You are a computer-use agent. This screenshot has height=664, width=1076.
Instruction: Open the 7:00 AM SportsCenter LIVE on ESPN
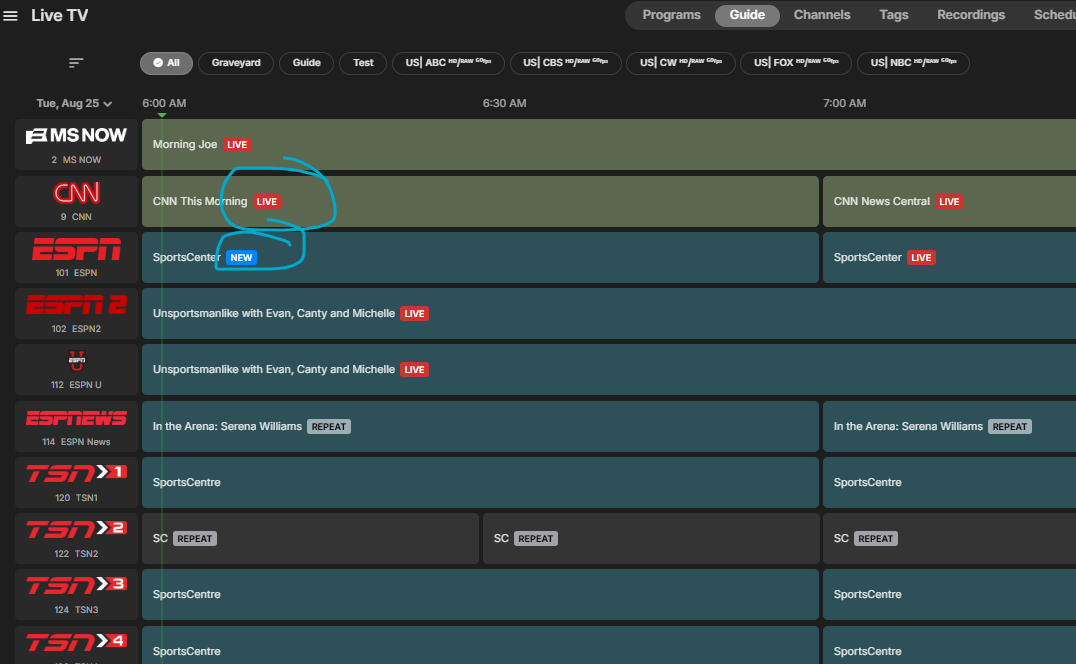pyautogui.click(x=949, y=257)
